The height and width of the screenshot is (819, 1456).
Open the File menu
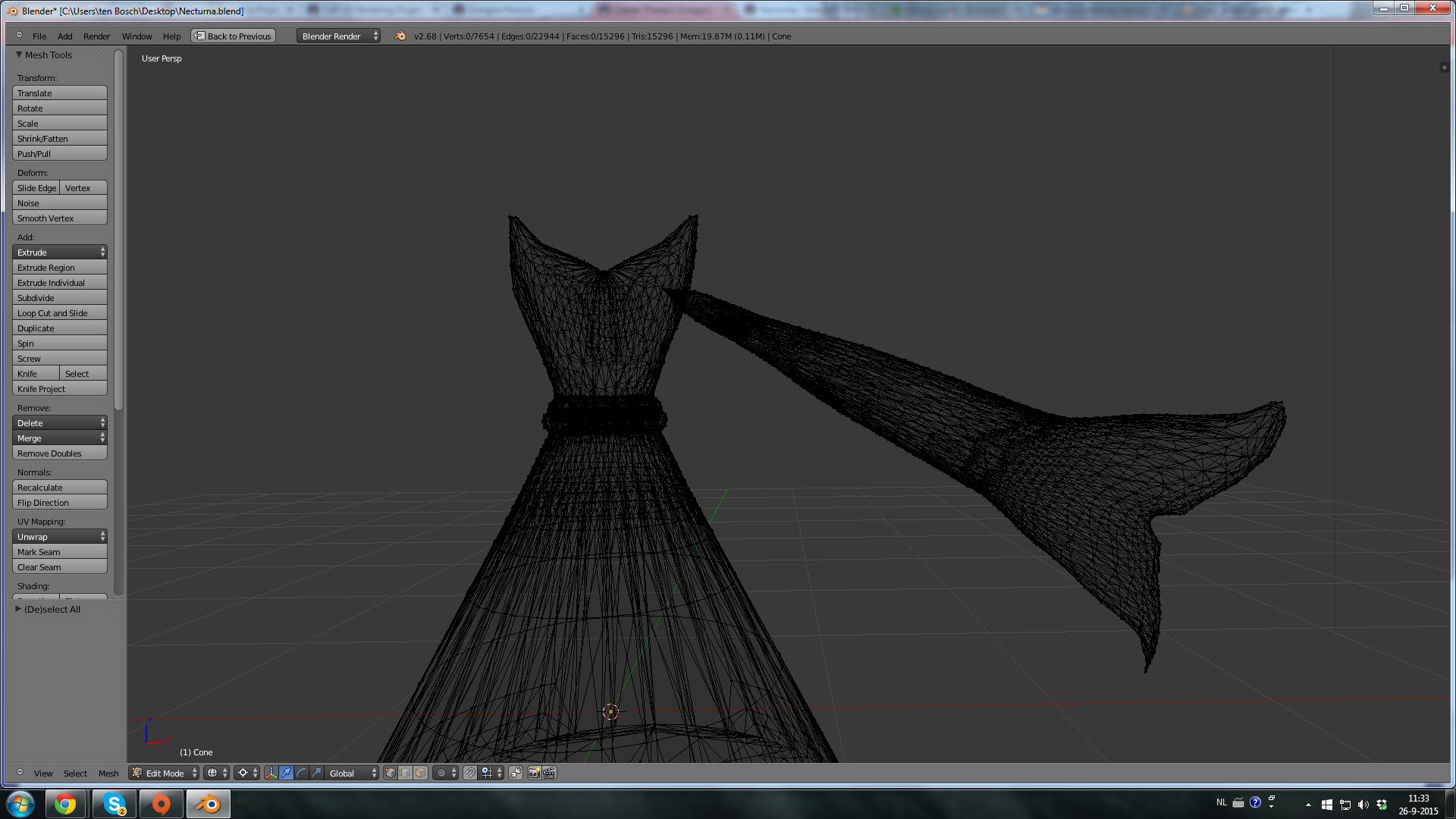[x=39, y=36]
